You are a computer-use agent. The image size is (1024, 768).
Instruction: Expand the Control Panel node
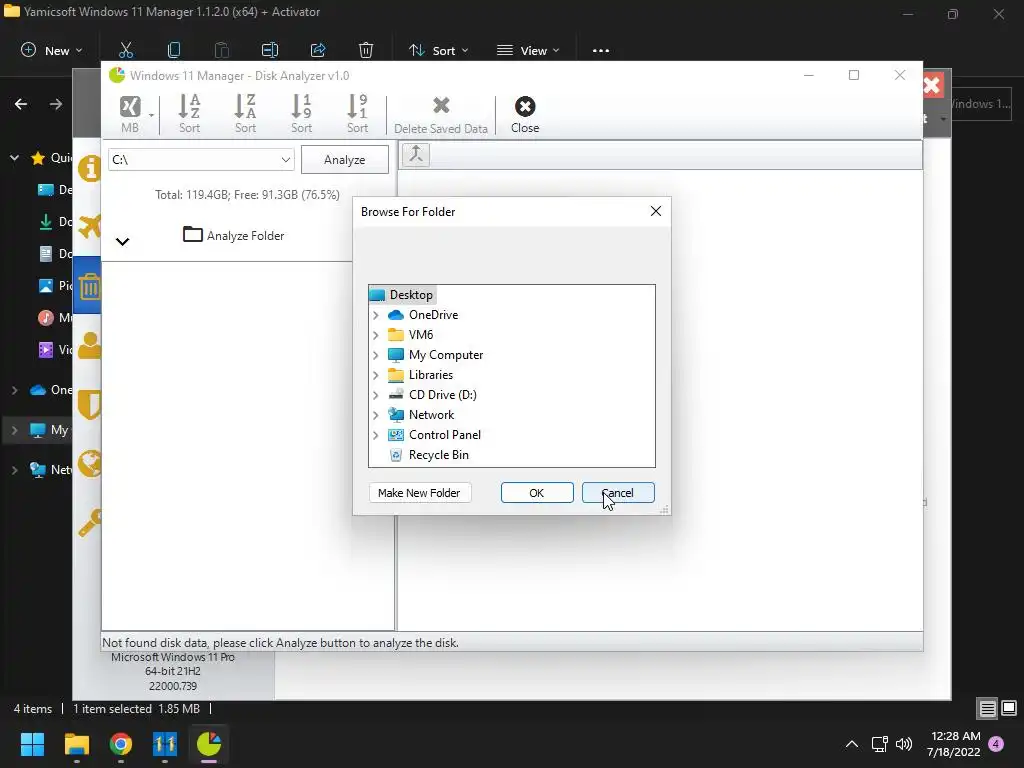(376, 435)
